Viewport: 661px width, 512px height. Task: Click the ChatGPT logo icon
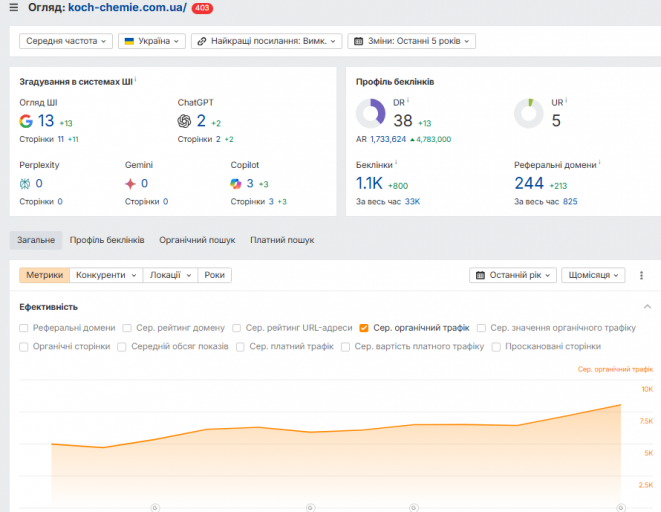(x=184, y=121)
